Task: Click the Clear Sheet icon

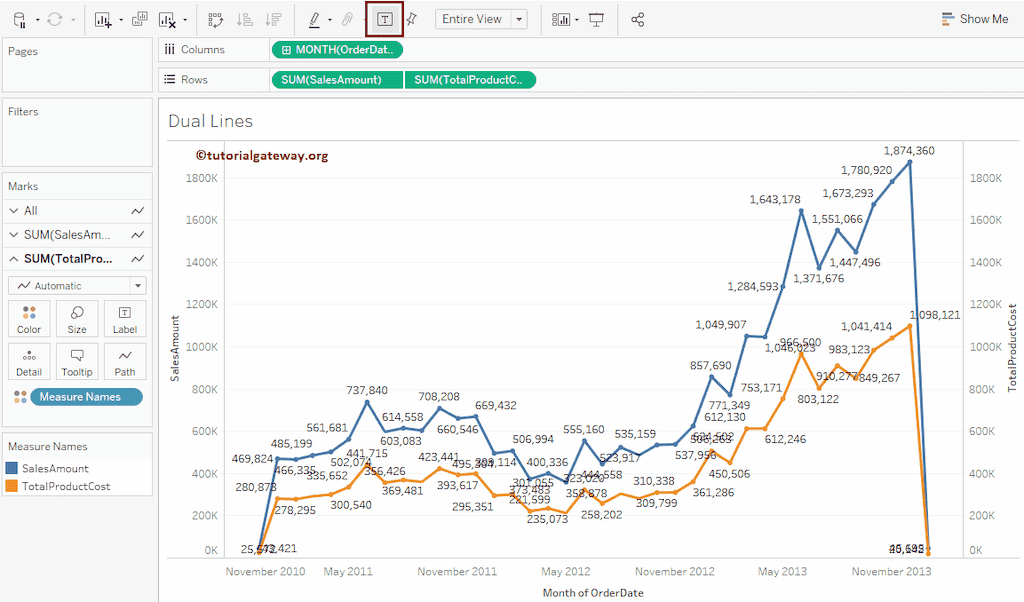Action: [x=166, y=19]
